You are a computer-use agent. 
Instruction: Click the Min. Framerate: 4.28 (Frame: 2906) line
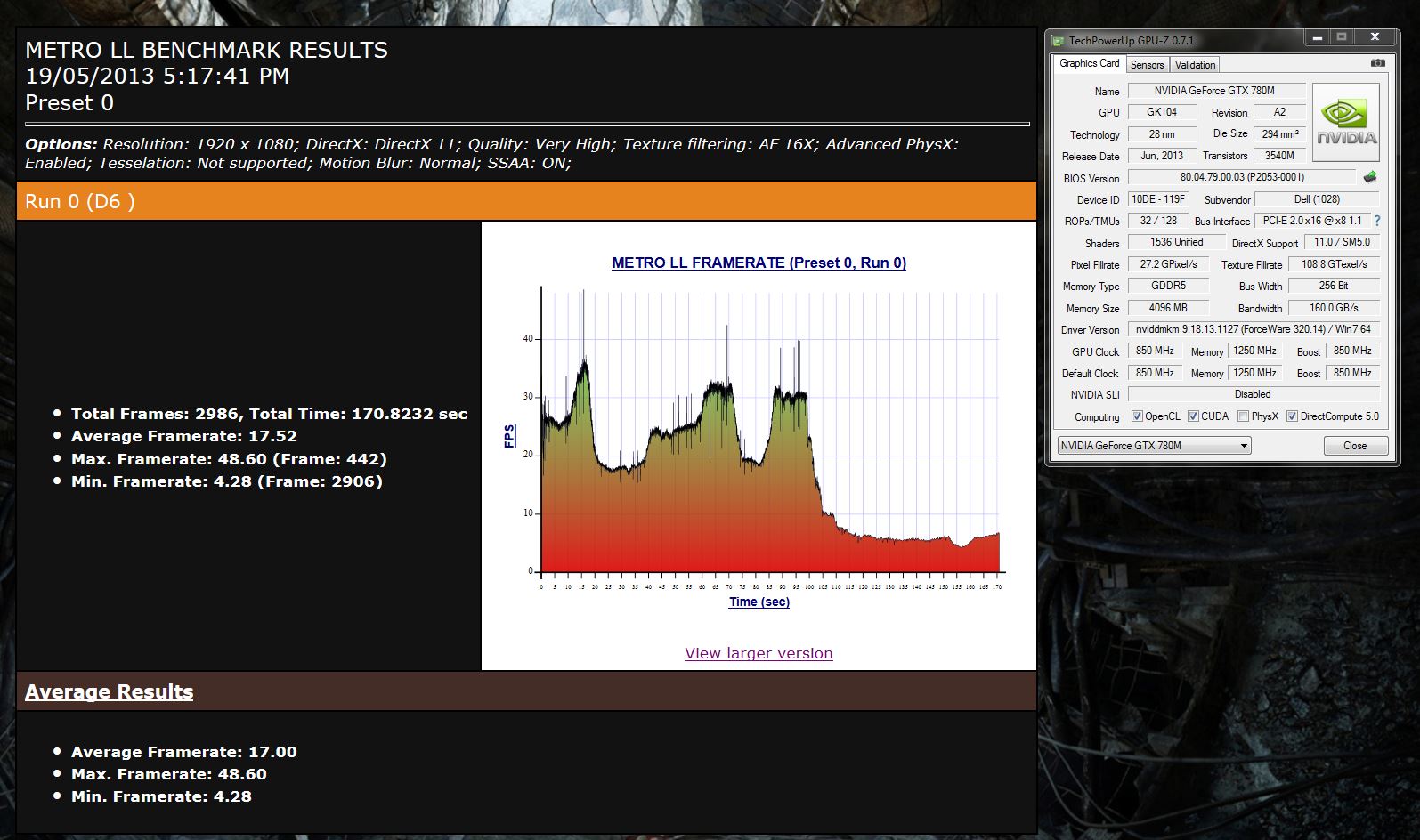[227, 481]
